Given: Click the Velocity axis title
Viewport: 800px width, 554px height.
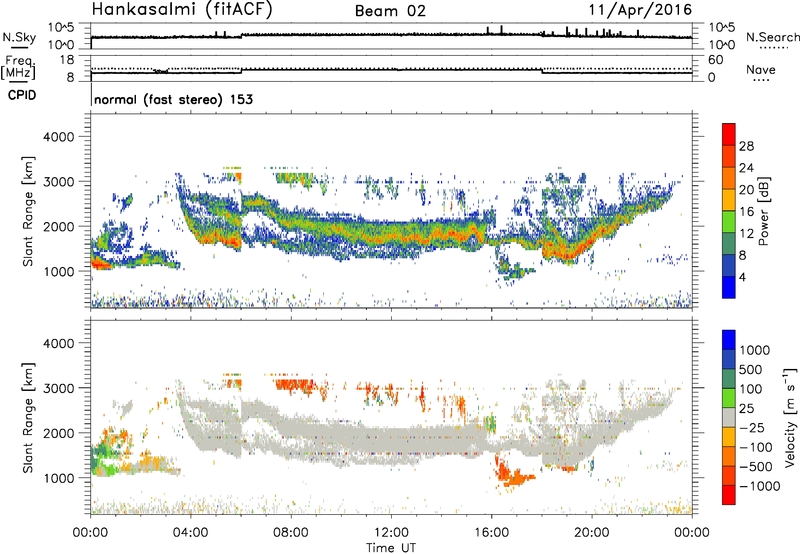Looking at the screenshot, I should coord(790,417).
